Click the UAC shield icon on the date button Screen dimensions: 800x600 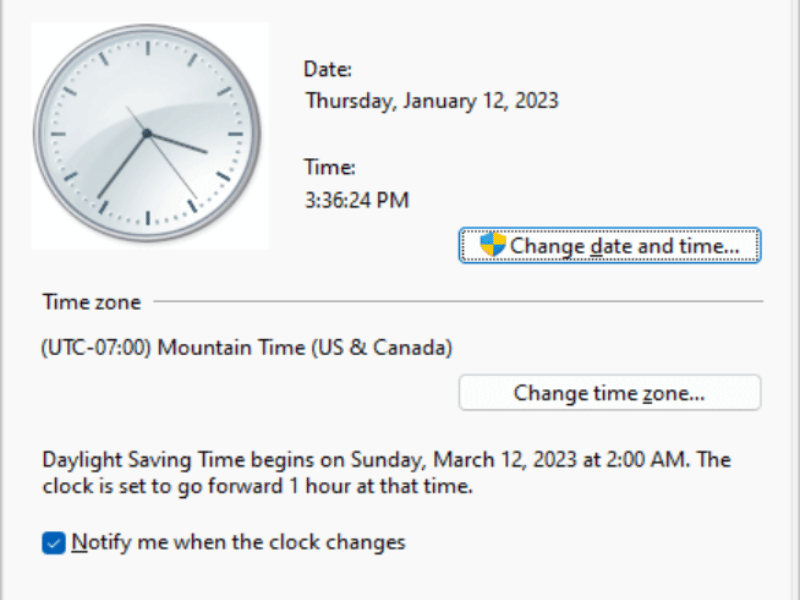[492, 244]
